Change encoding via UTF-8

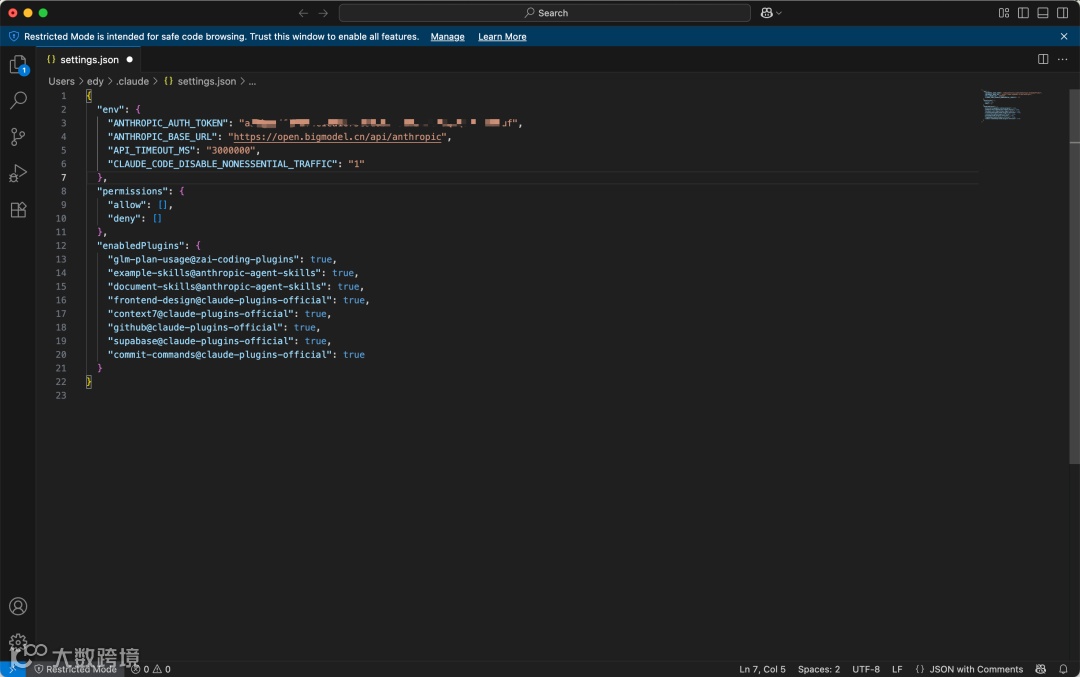(866, 669)
